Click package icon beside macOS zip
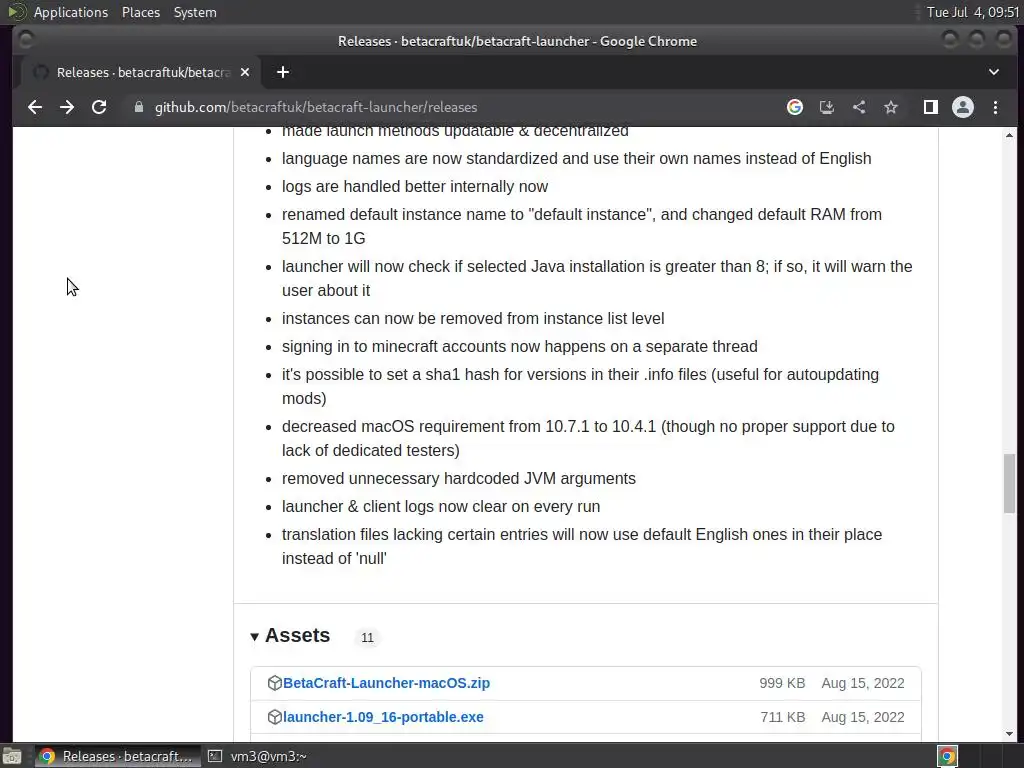1024x768 pixels. pos(274,683)
